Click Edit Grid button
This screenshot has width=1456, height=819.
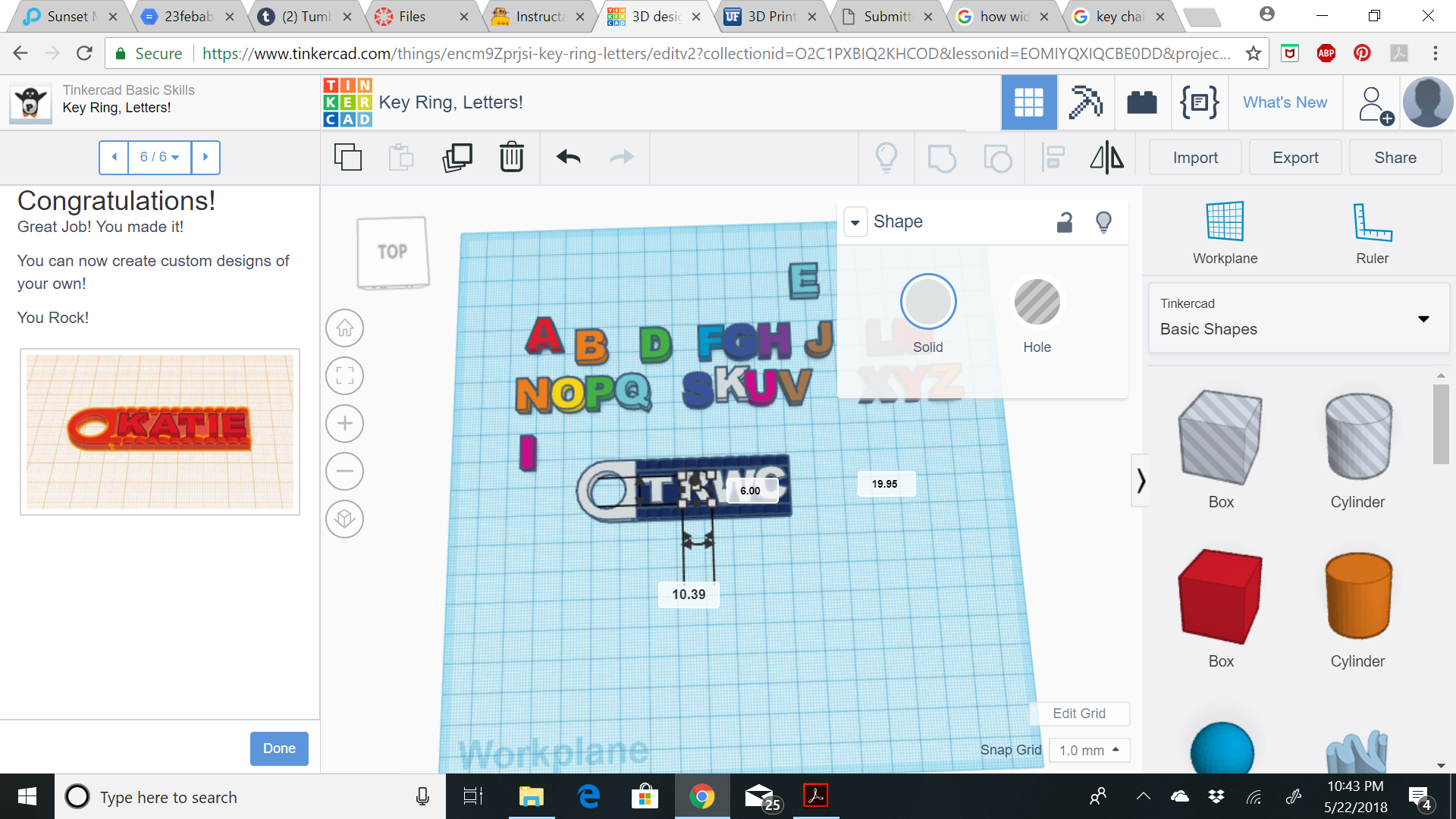(x=1079, y=714)
